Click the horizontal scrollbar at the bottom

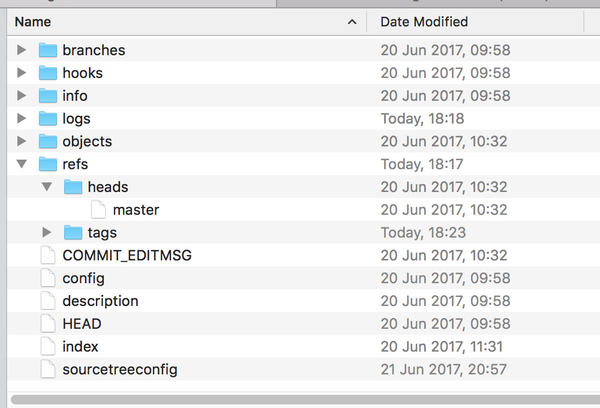[300, 401]
